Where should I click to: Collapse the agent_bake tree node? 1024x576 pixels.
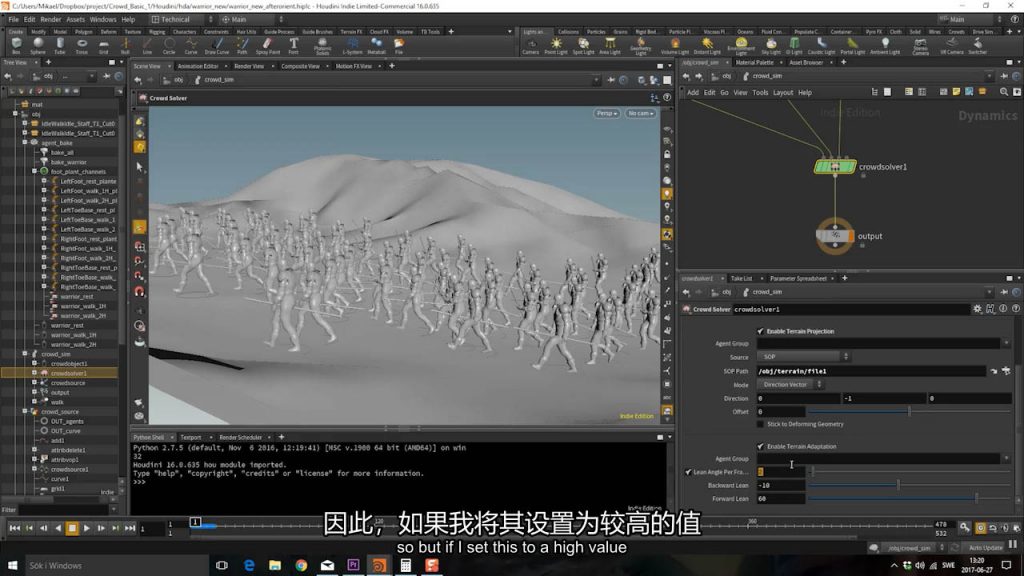[25, 142]
